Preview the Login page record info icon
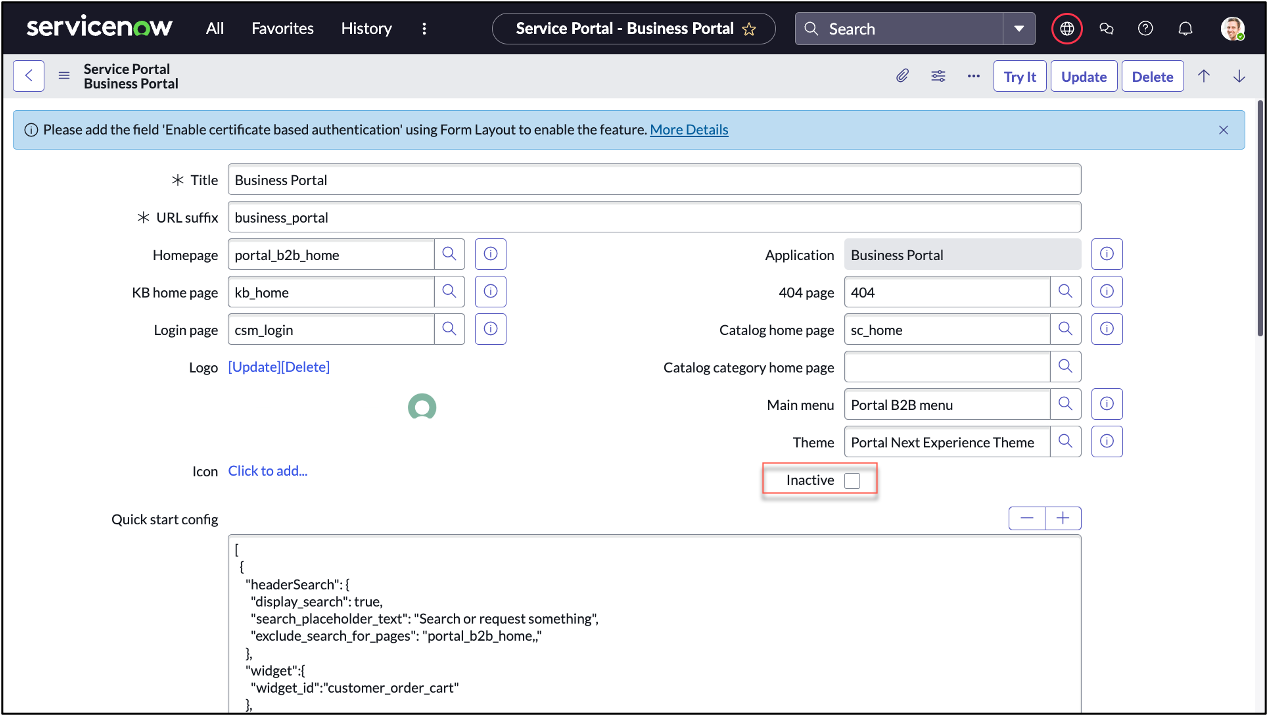1268x716 pixels. 491,329
